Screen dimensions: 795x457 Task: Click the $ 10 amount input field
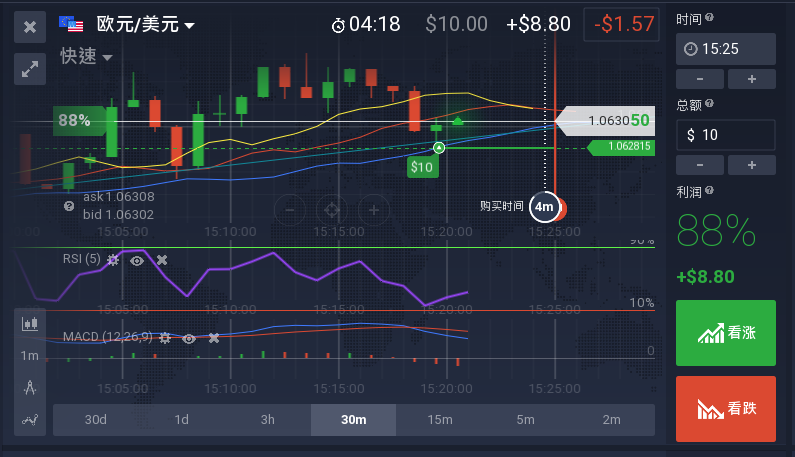click(x=726, y=135)
